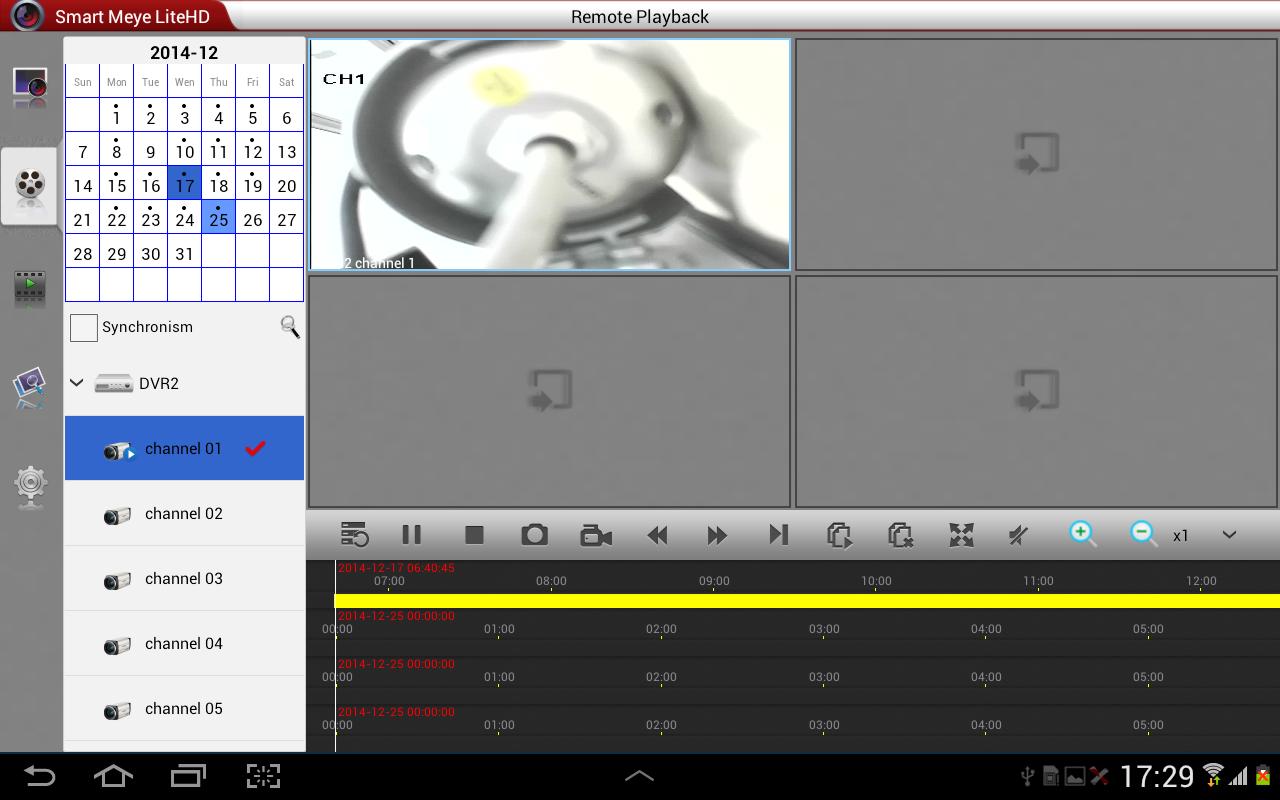Image resolution: width=1280 pixels, height=800 pixels.
Task: Start recording the playback with camcorder icon
Action: [596, 535]
